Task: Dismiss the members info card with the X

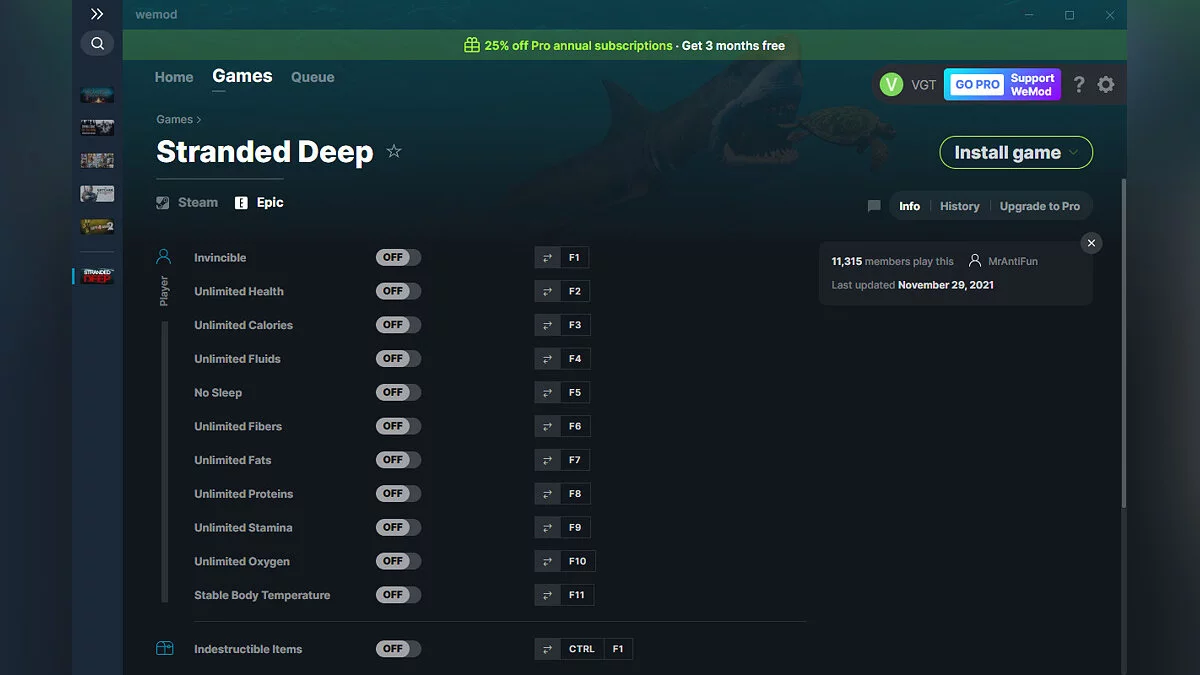Action: (x=1091, y=243)
